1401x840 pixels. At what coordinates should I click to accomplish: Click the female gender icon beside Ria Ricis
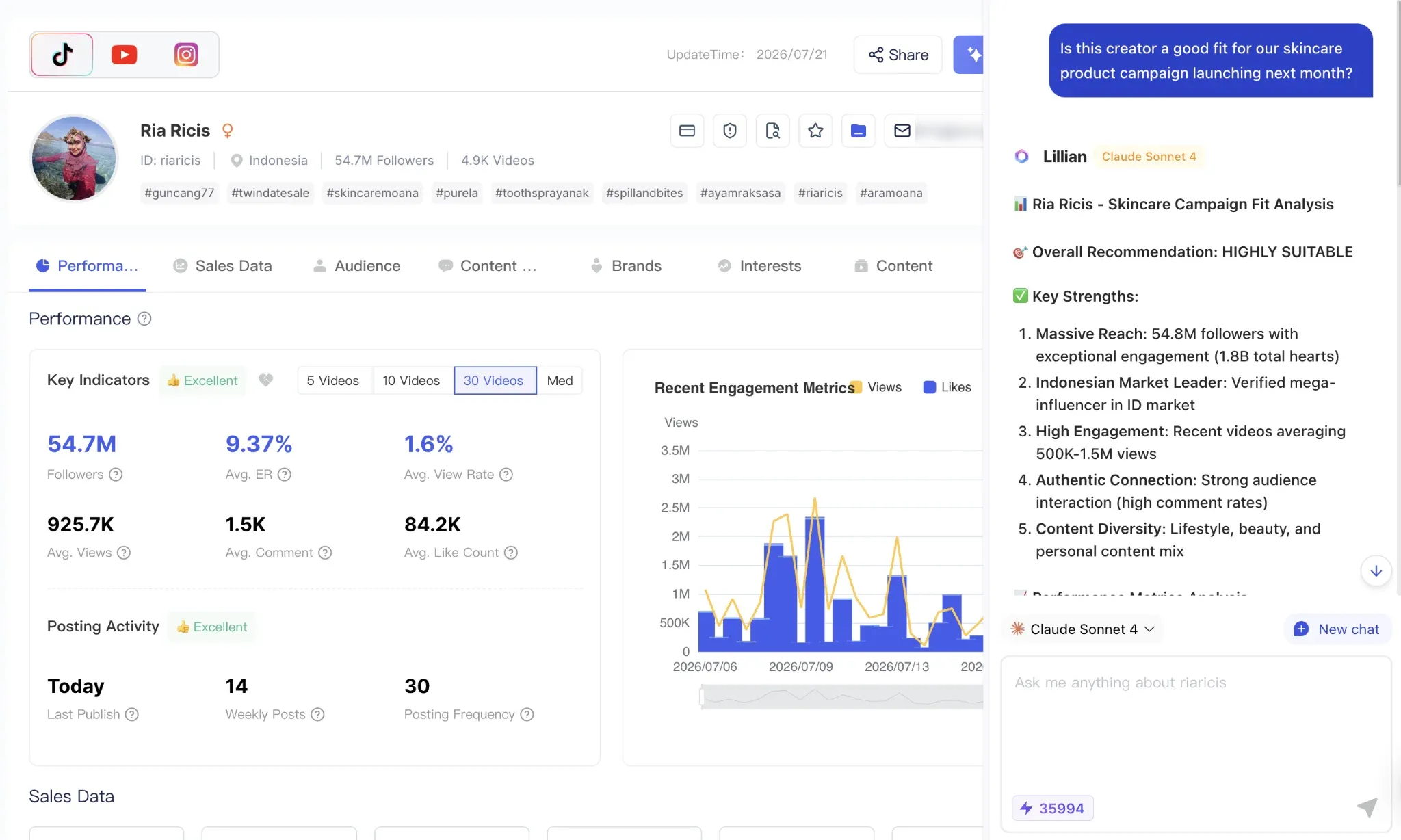tap(228, 130)
